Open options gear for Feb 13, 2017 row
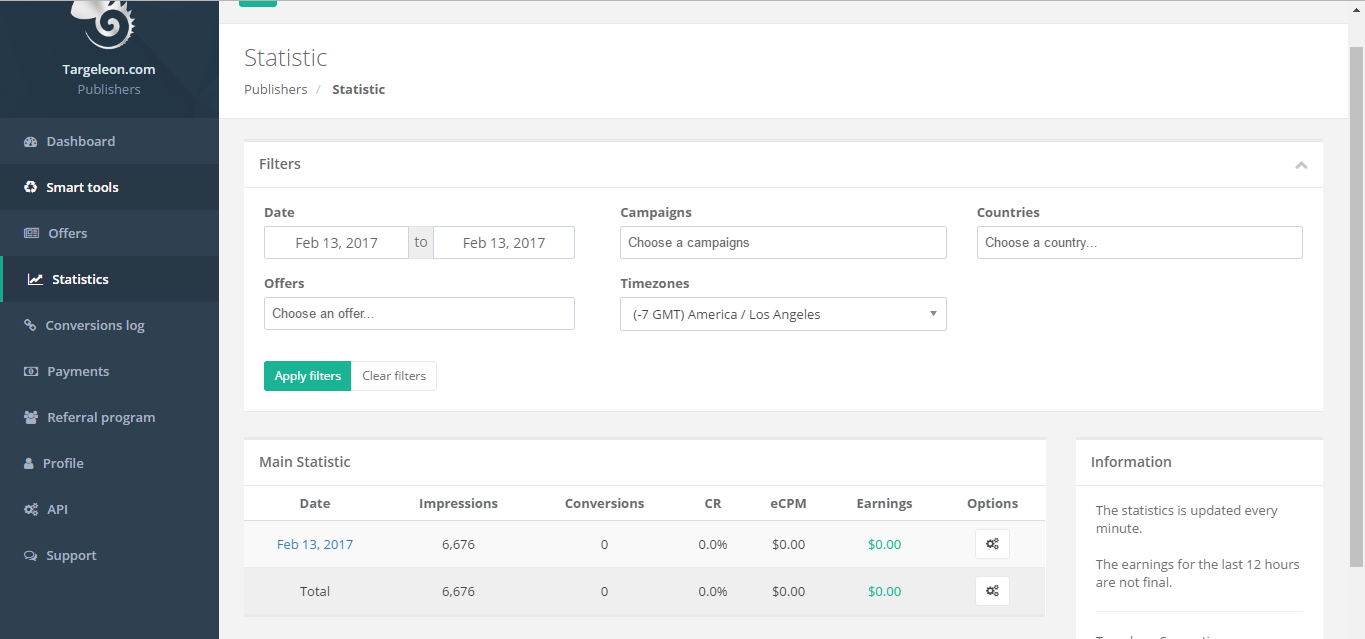Image resolution: width=1365 pixels, height=639 pixels. (x=992, y=544)
